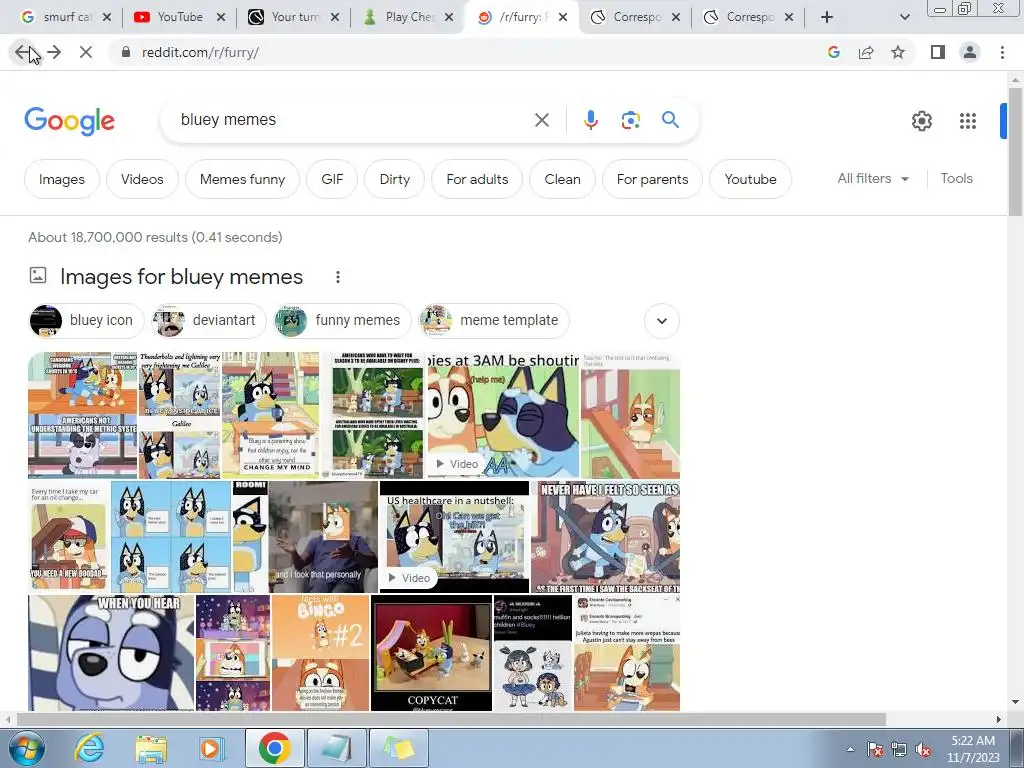Open the options dots beside Images for bluey memes
Image resolution: width=1024 pixels, height=768 pixels.
click(x=338, y=277)
